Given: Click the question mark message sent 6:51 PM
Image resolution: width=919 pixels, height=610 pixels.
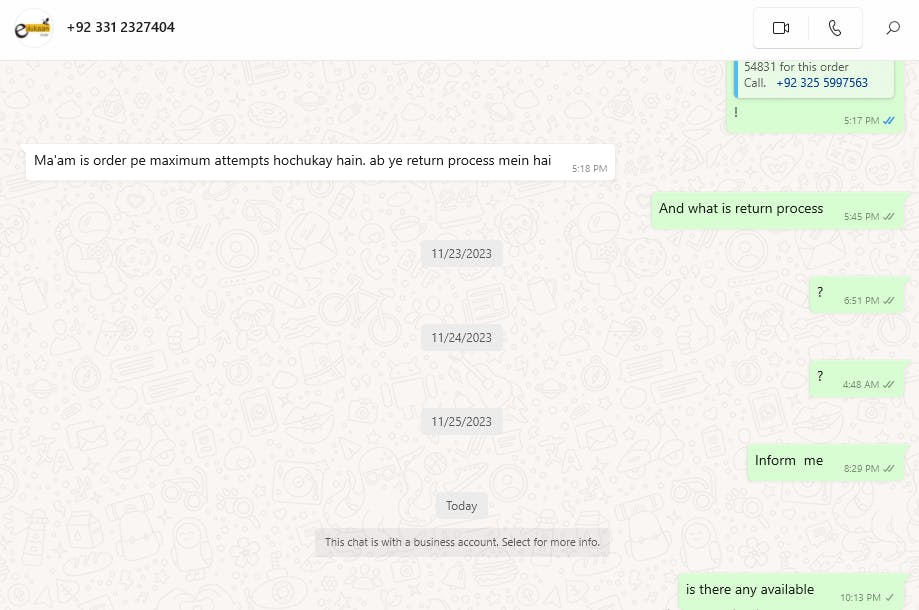Looking at the screenshot, I should (x=856, y=295).
